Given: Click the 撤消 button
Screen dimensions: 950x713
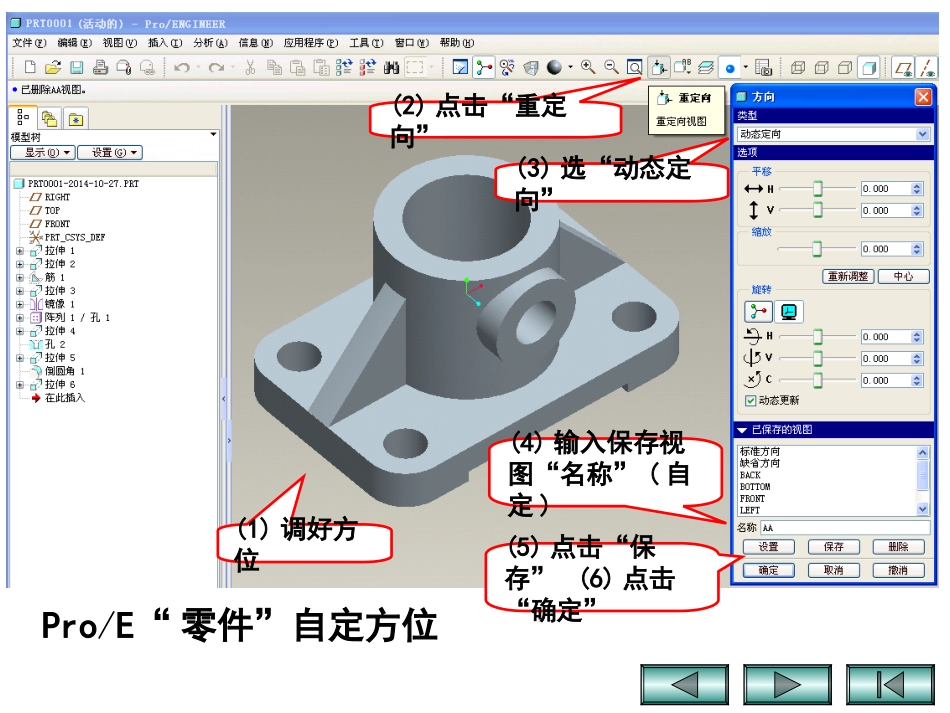Looking at the screenshot, I should (x=899, y=570).
